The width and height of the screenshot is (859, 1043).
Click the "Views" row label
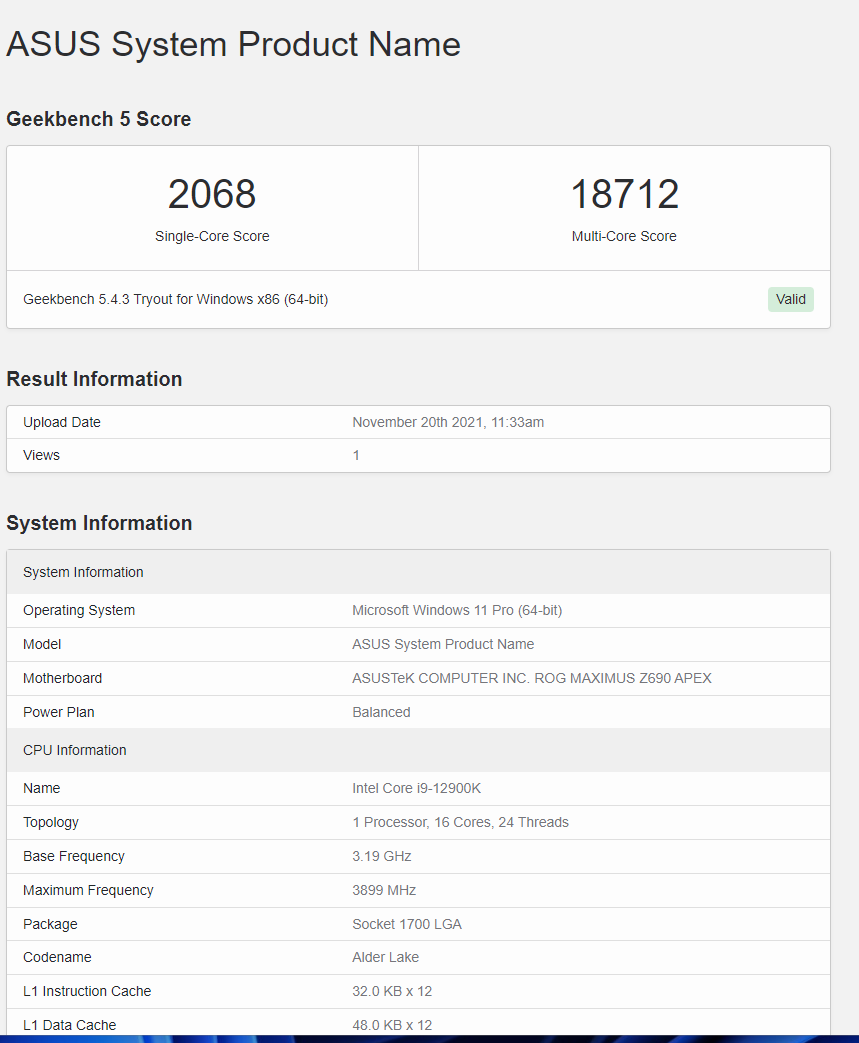coord(41,455)
